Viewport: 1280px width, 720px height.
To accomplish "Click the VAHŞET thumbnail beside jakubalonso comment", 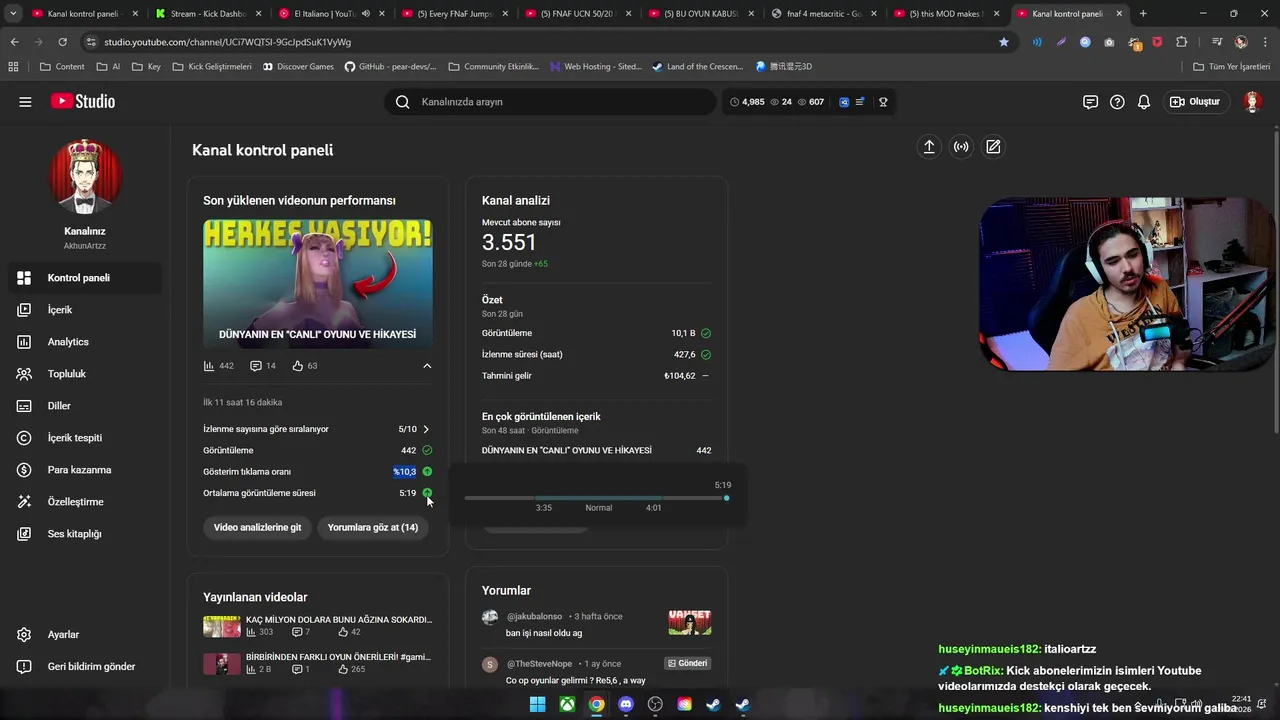I will 690,622.
